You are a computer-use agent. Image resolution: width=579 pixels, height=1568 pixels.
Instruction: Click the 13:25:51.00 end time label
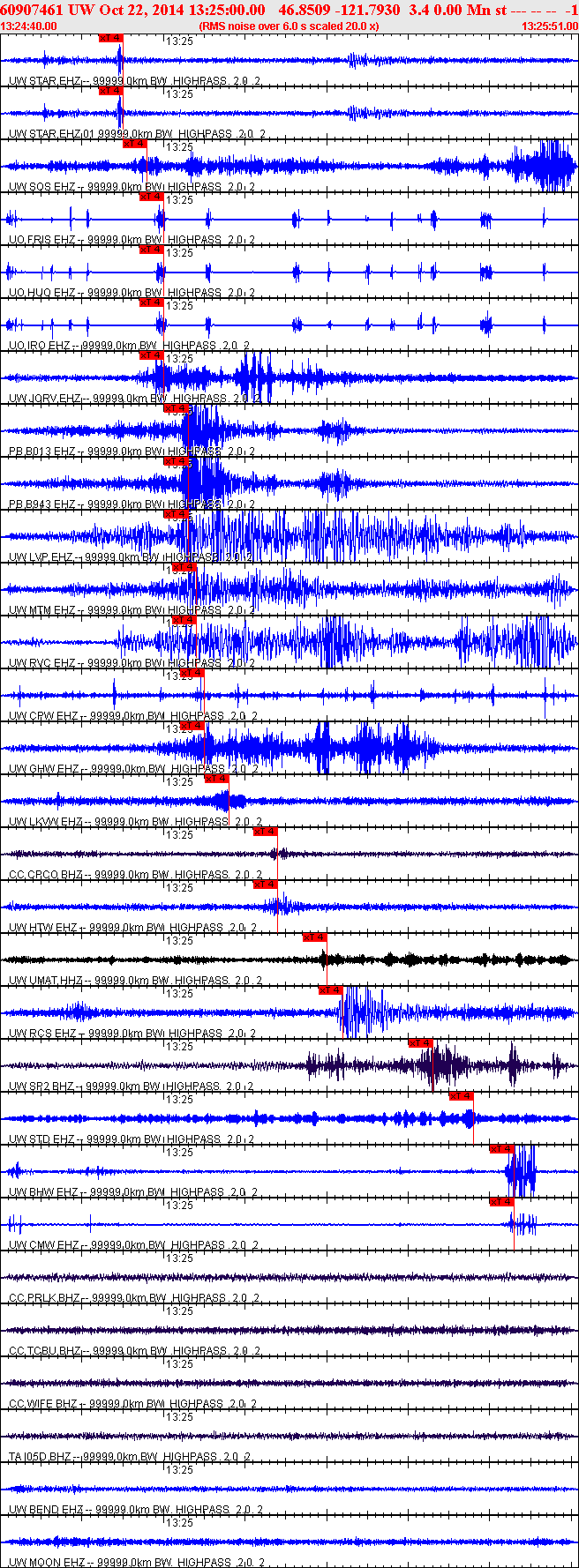click(549, 26)
